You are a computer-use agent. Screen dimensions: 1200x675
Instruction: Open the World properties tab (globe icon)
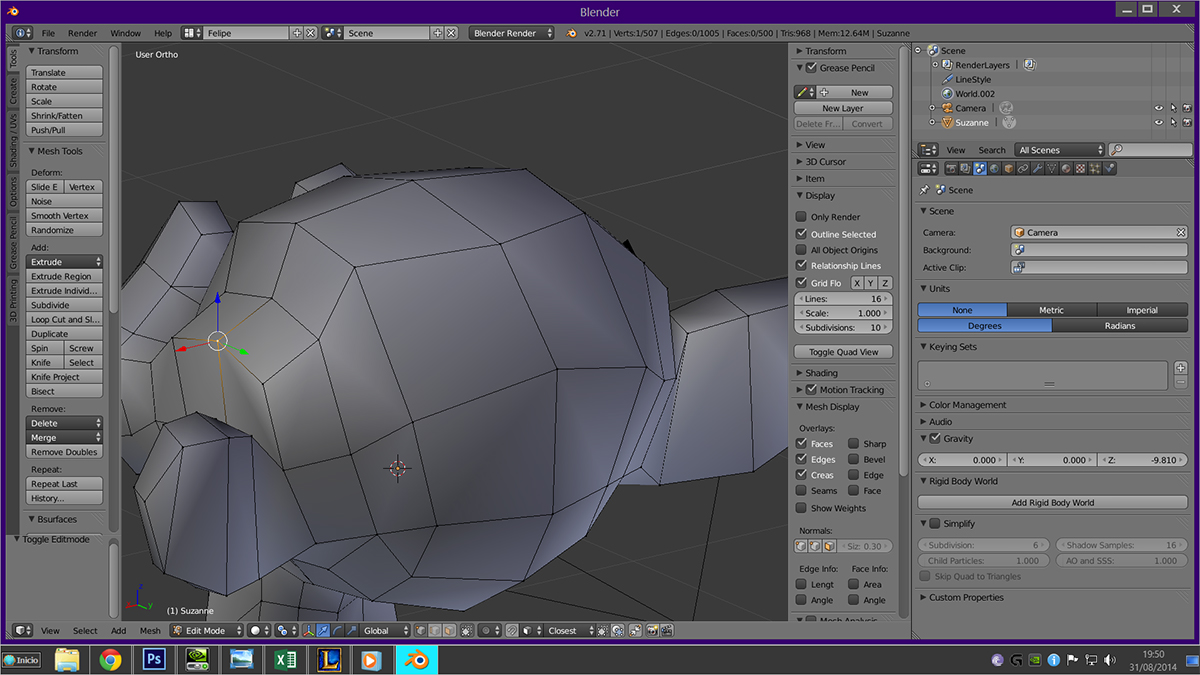pos(994,169)
